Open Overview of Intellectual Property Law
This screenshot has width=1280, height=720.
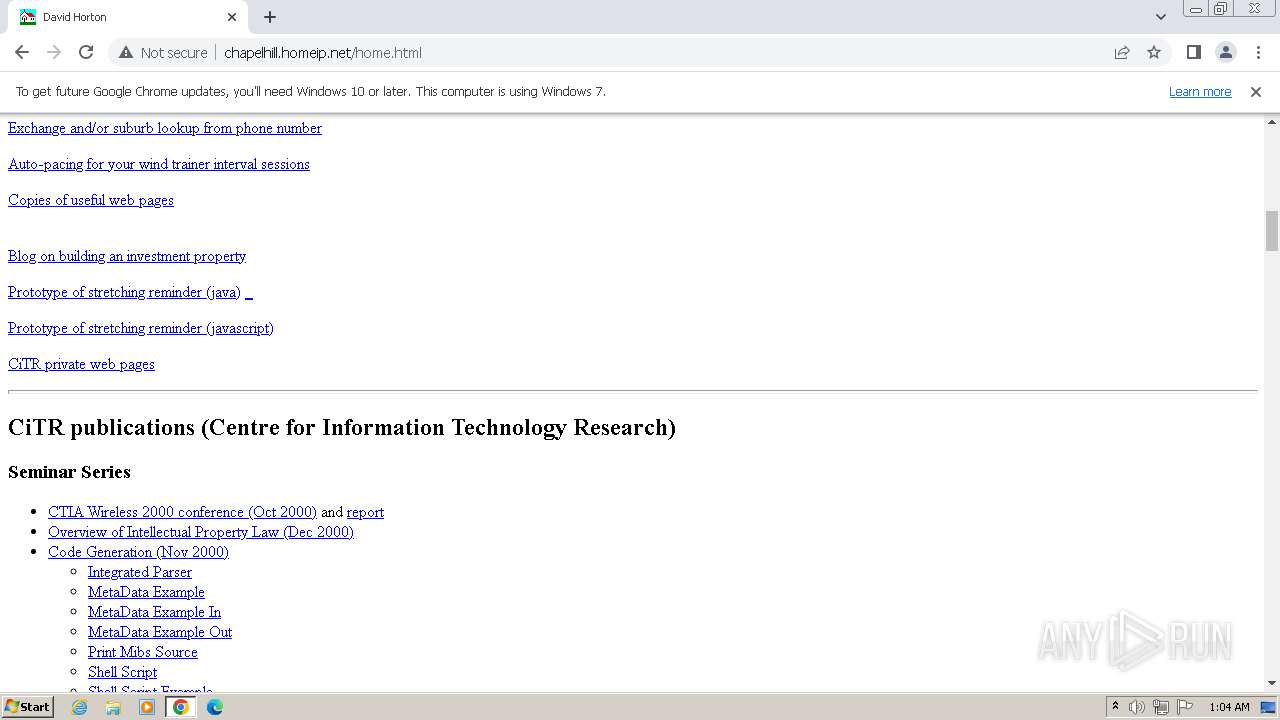[201, 532]
